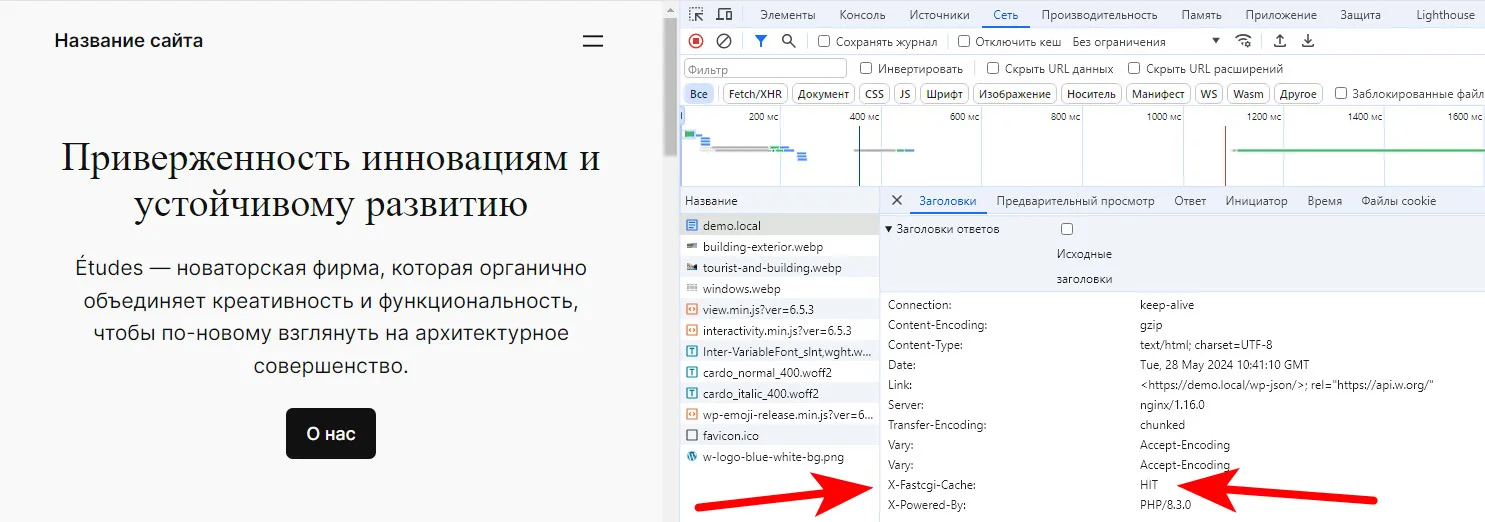1485x522 pixels.
Task: Select the demo.local request row
Action: coord(779,226)
